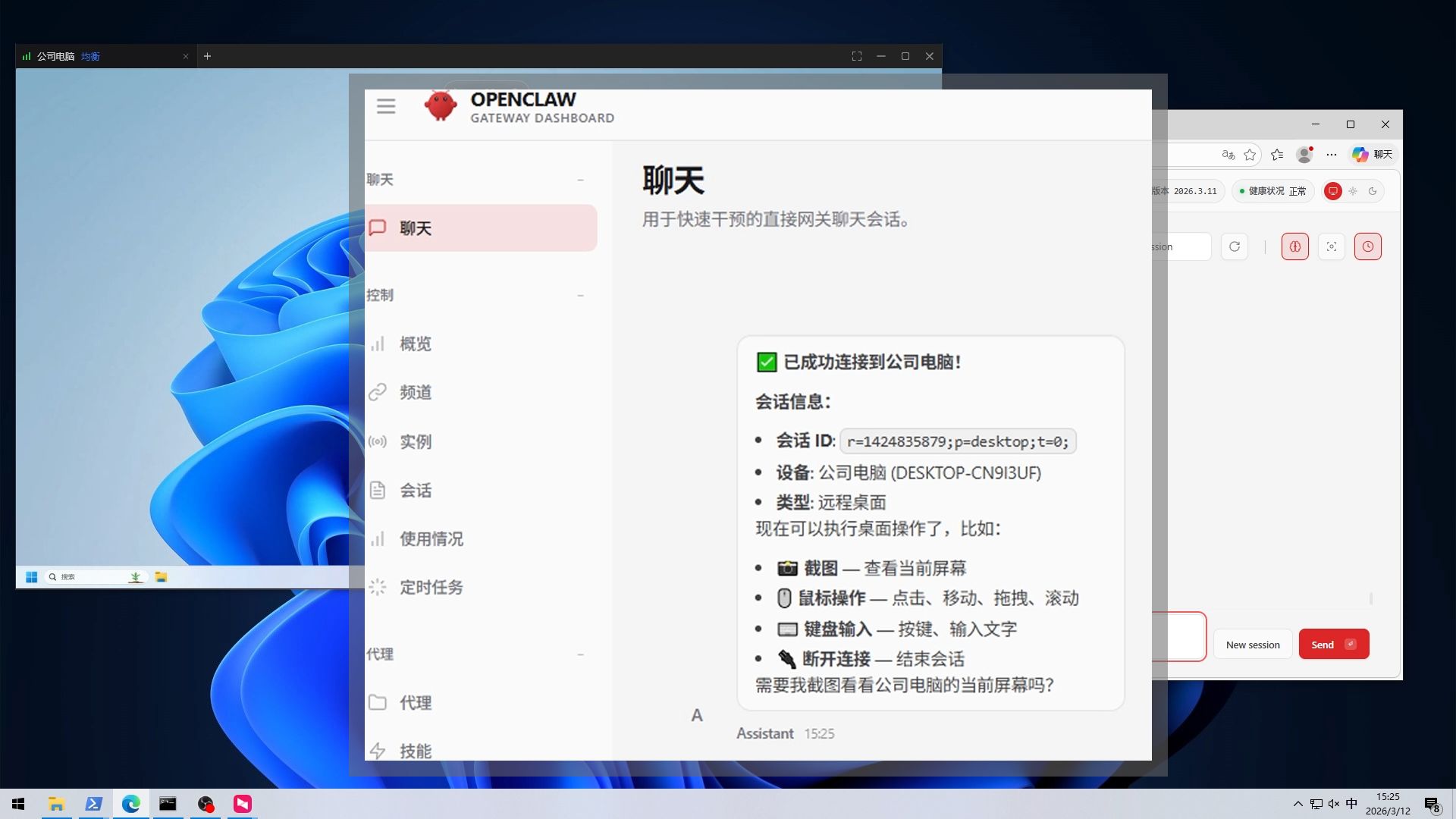Toggle the brain thinking-mode button
Image resolution: width=1456 pixels, height=819 pixels.
(1294, 246)
